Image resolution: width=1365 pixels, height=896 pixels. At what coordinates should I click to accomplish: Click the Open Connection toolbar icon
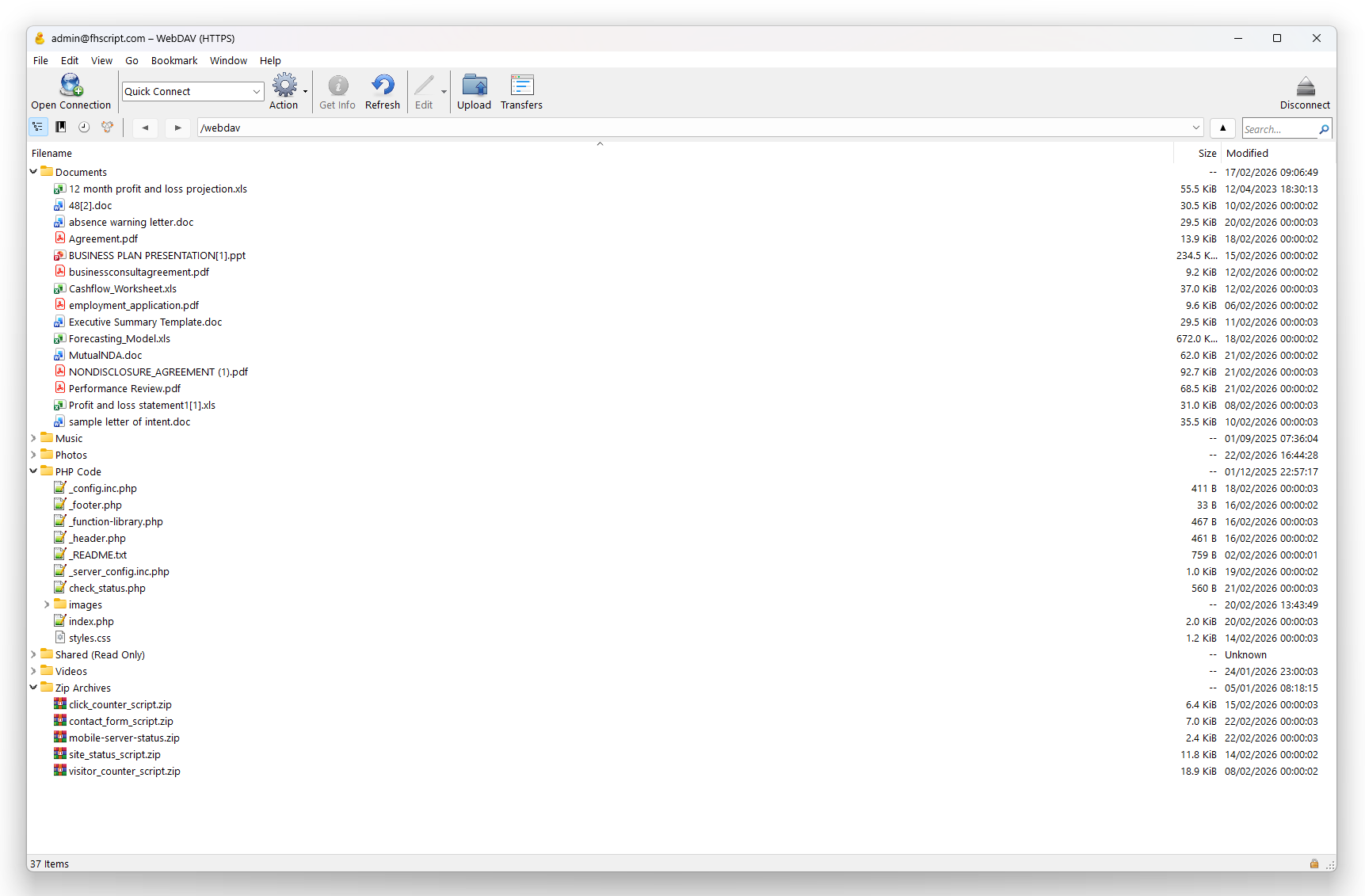point(71,86)
